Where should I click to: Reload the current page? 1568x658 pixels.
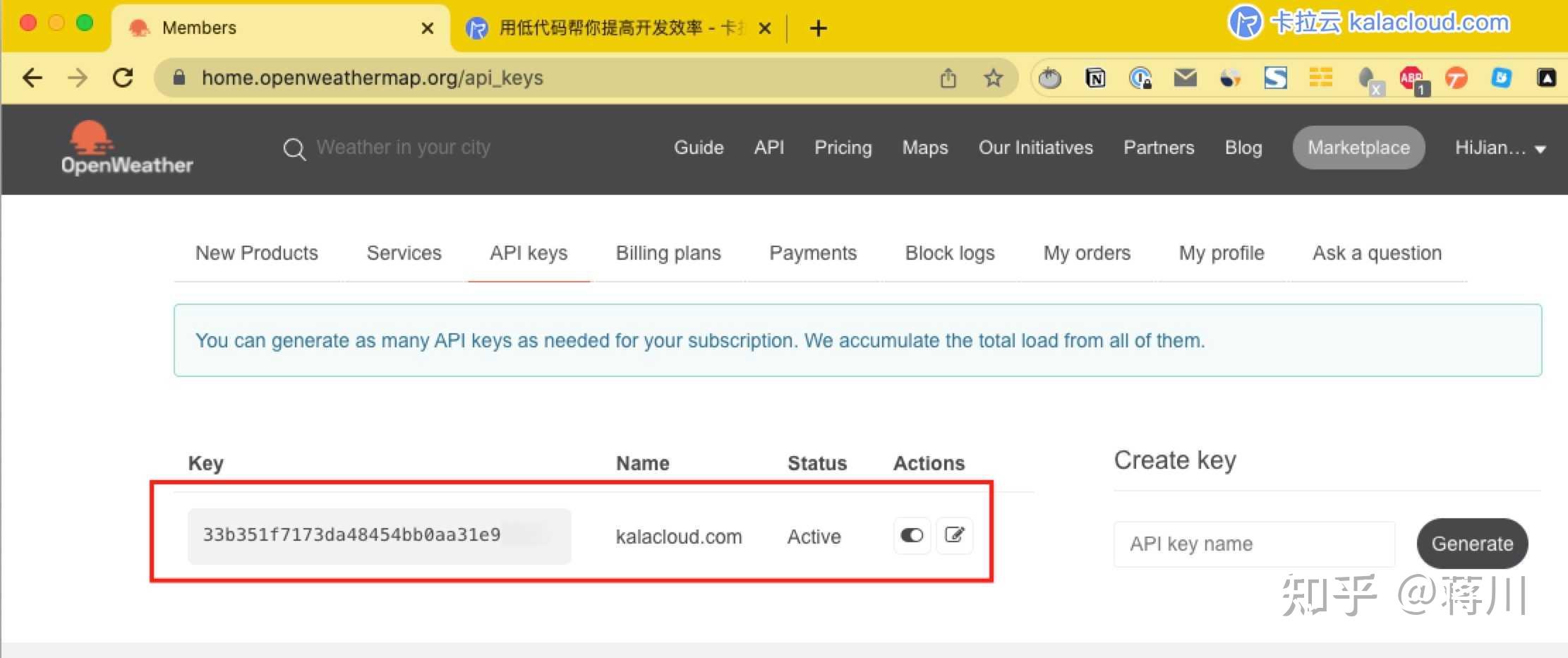point(123,78)
